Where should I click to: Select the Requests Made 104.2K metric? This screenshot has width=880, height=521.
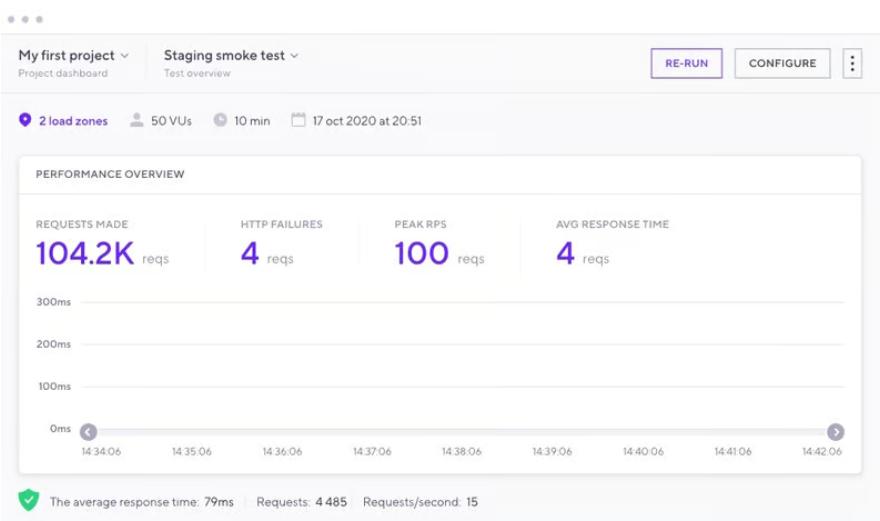tap(85, 254)
